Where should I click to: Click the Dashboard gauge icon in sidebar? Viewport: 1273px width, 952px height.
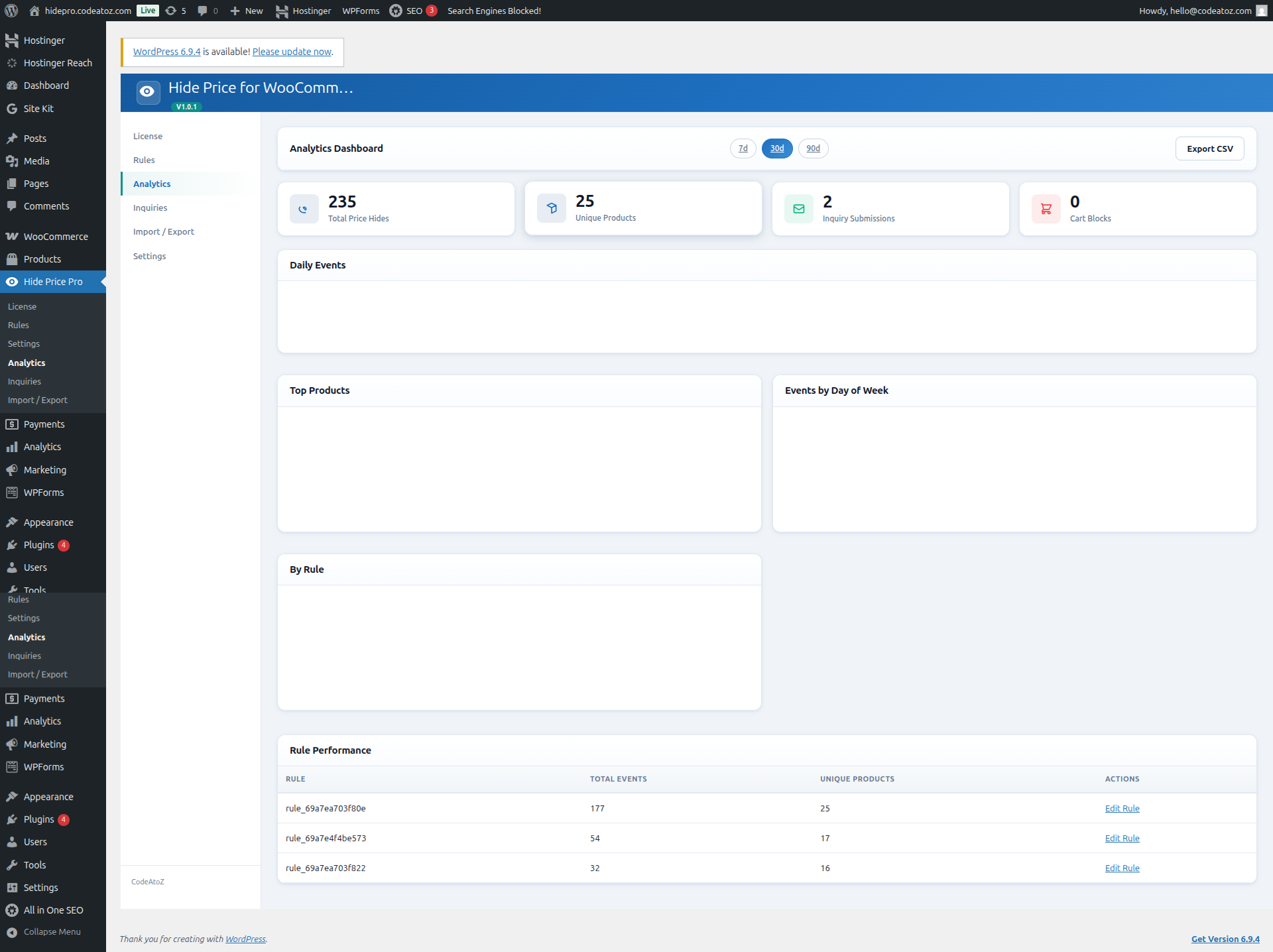pos(12,86)
